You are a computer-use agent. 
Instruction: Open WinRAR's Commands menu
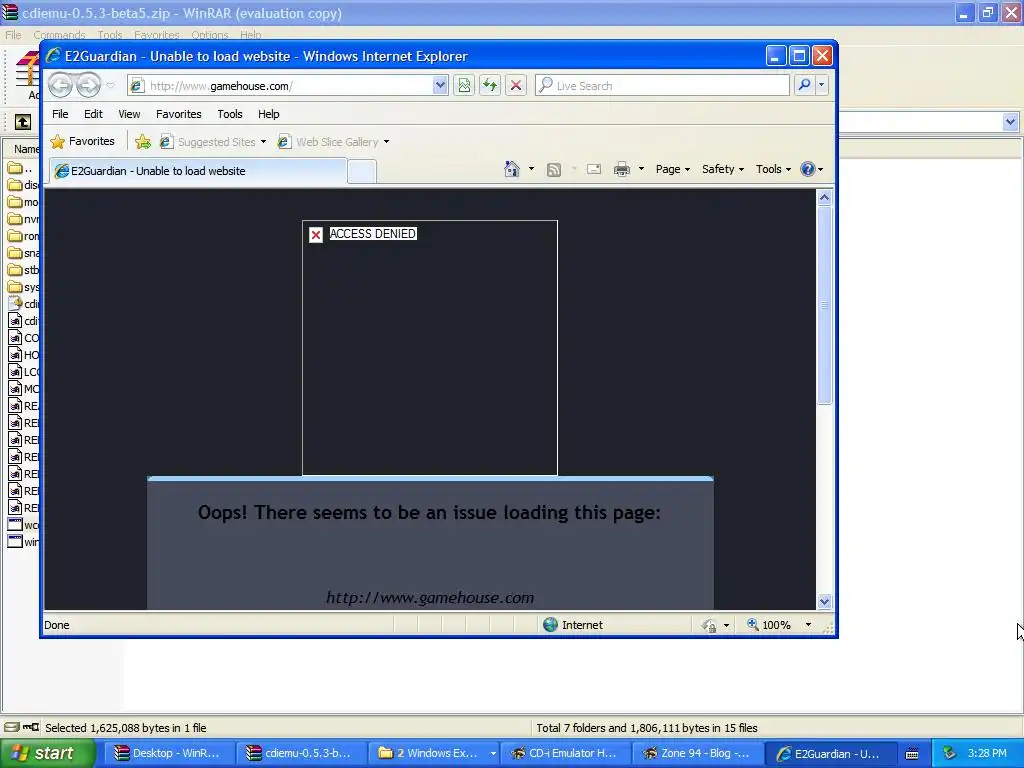(x=59, y=35)
